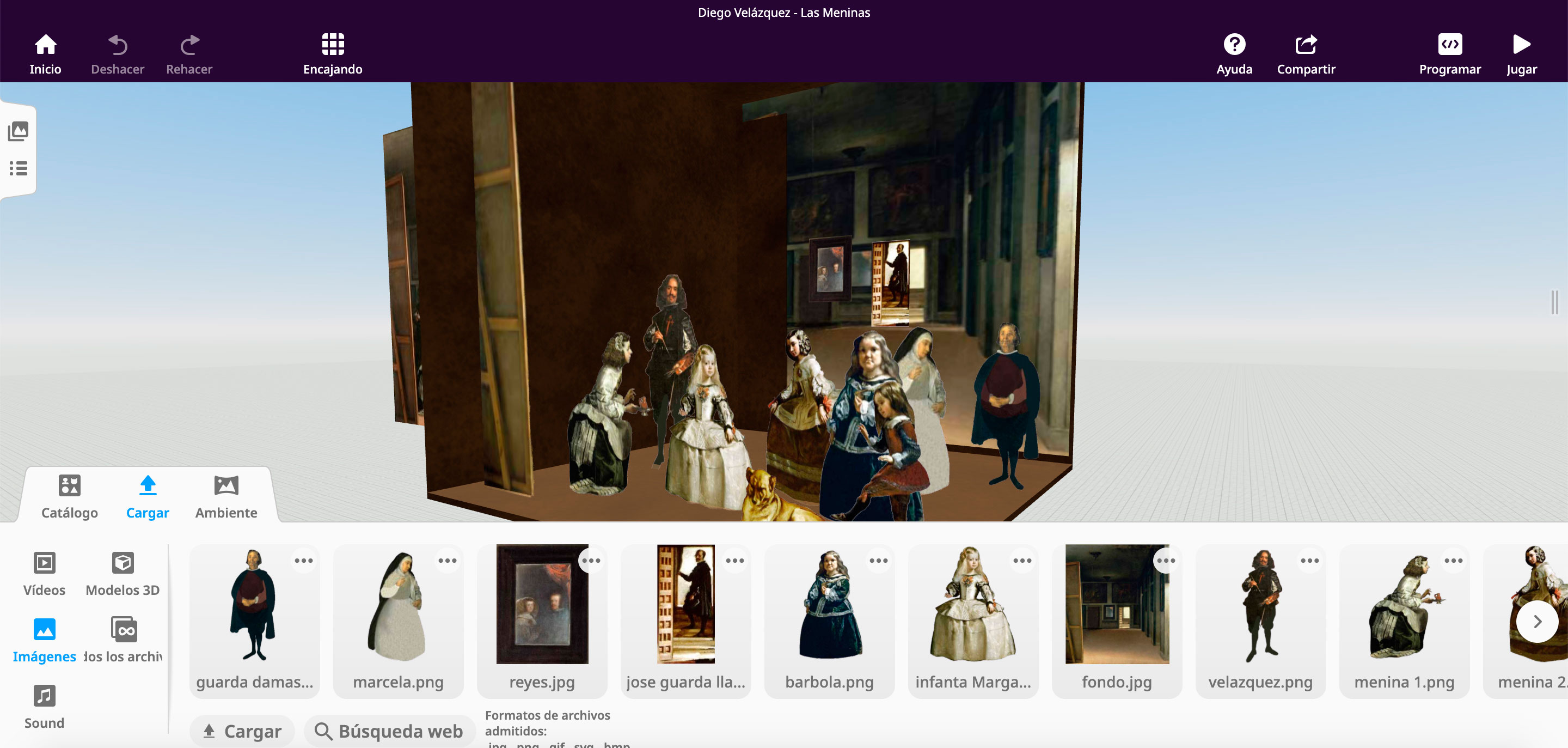Open options menu for velazquez.png

click(x=1309, y=561)
